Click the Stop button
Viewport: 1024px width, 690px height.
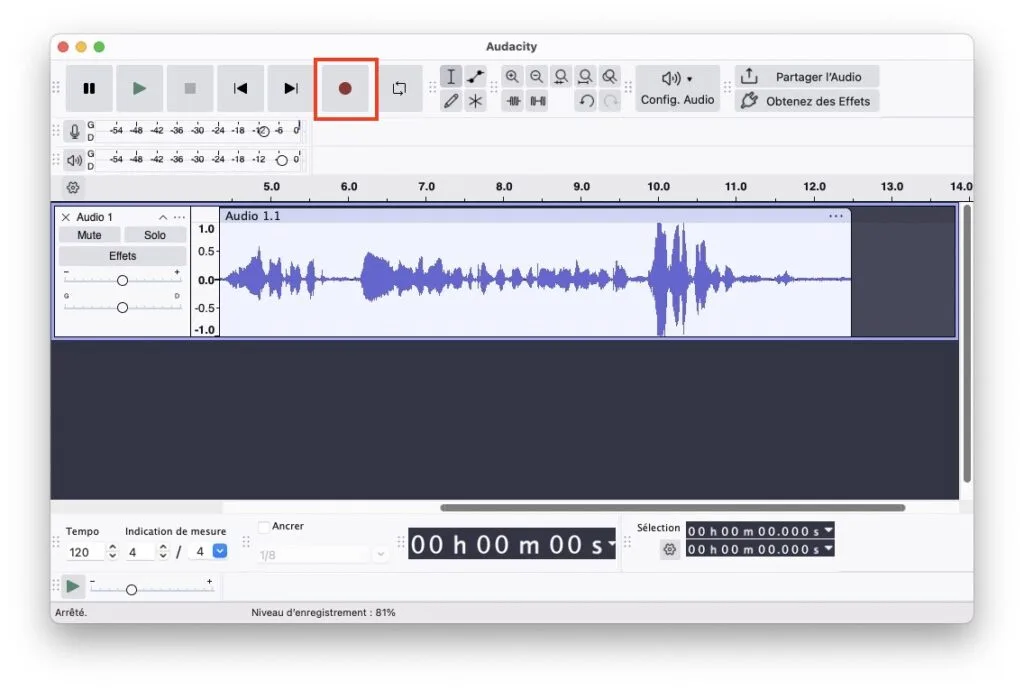(190, 88)
